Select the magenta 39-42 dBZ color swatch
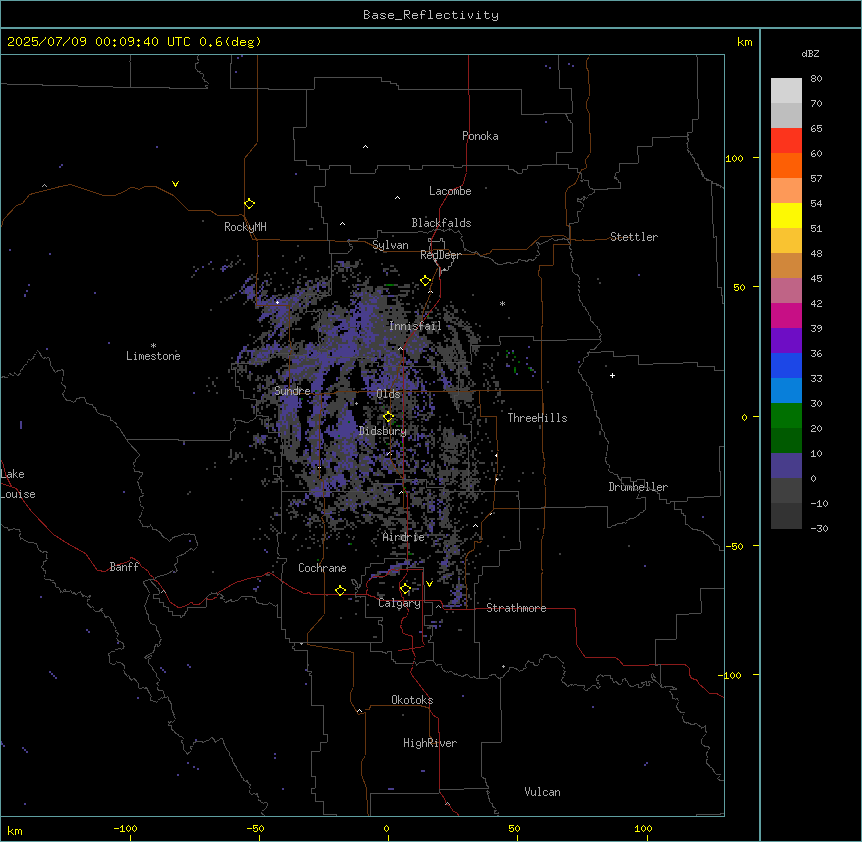The height and width of the screenshot is (842, 862). click(x=786, y=315)
